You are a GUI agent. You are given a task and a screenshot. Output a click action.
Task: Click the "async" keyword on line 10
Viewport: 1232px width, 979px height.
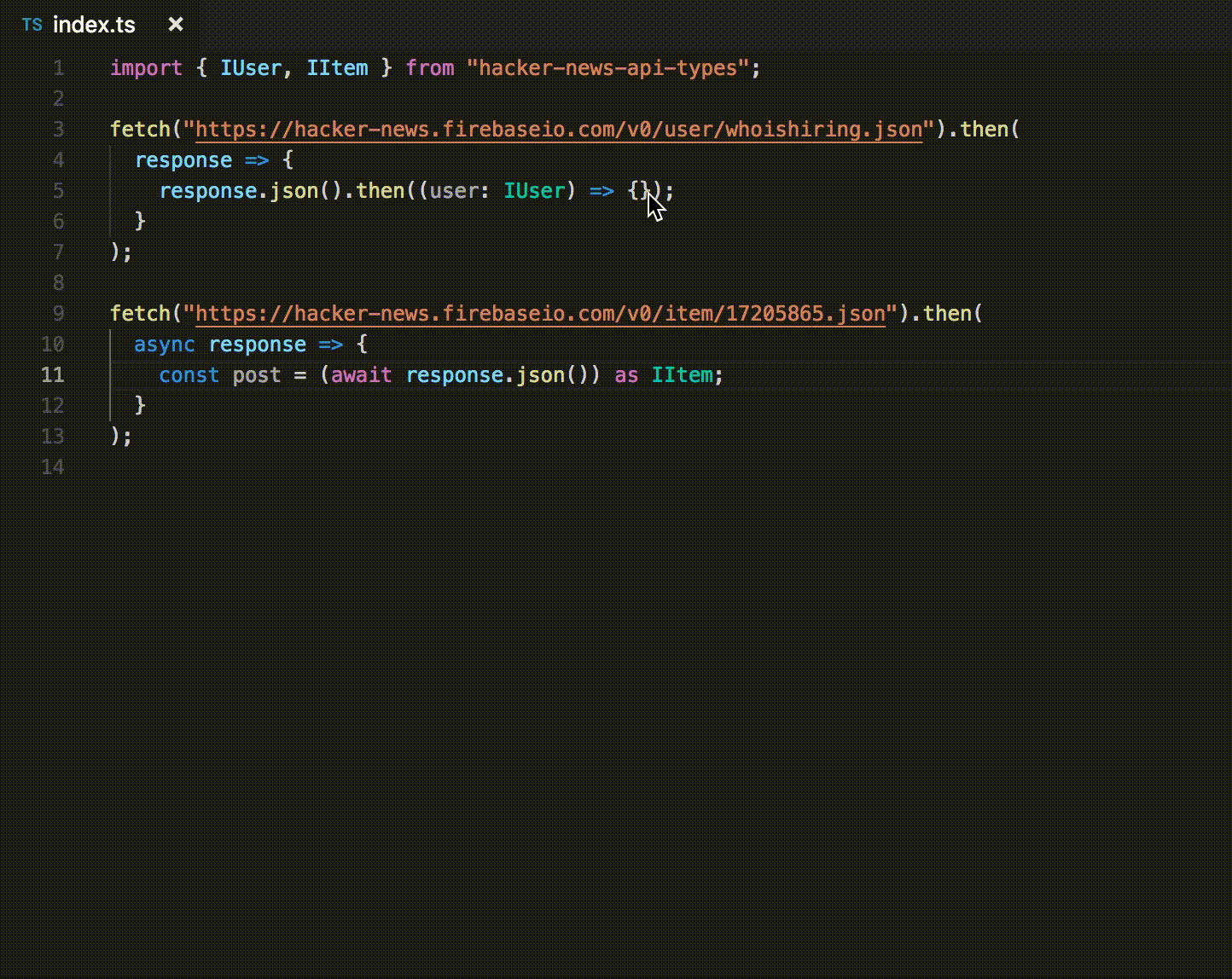[x=165, y=345]
